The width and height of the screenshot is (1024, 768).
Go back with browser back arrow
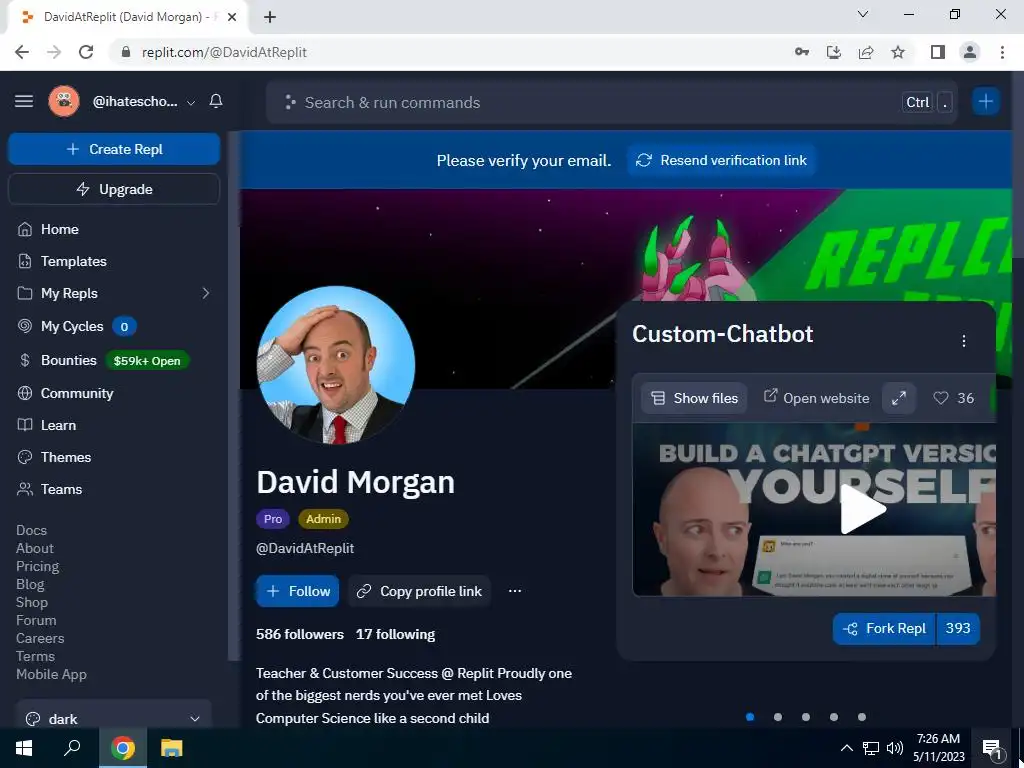click(x=22, y=52)
